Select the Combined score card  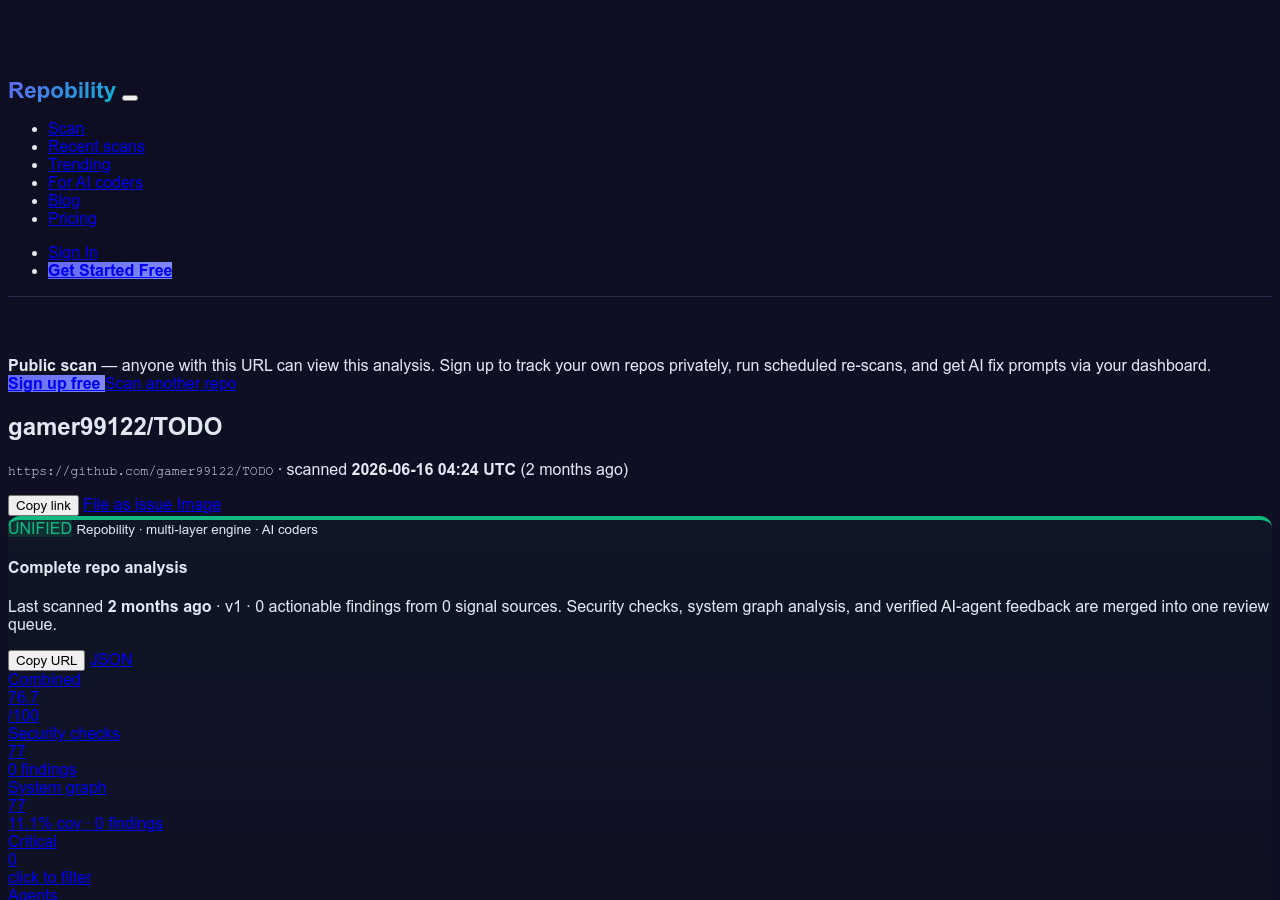point(44,697)
